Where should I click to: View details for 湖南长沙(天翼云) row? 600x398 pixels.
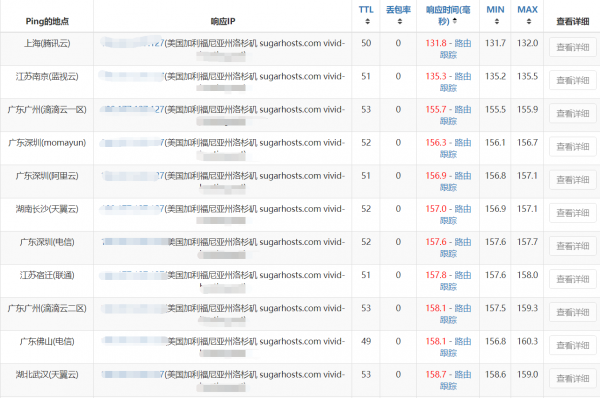[572, 213]
